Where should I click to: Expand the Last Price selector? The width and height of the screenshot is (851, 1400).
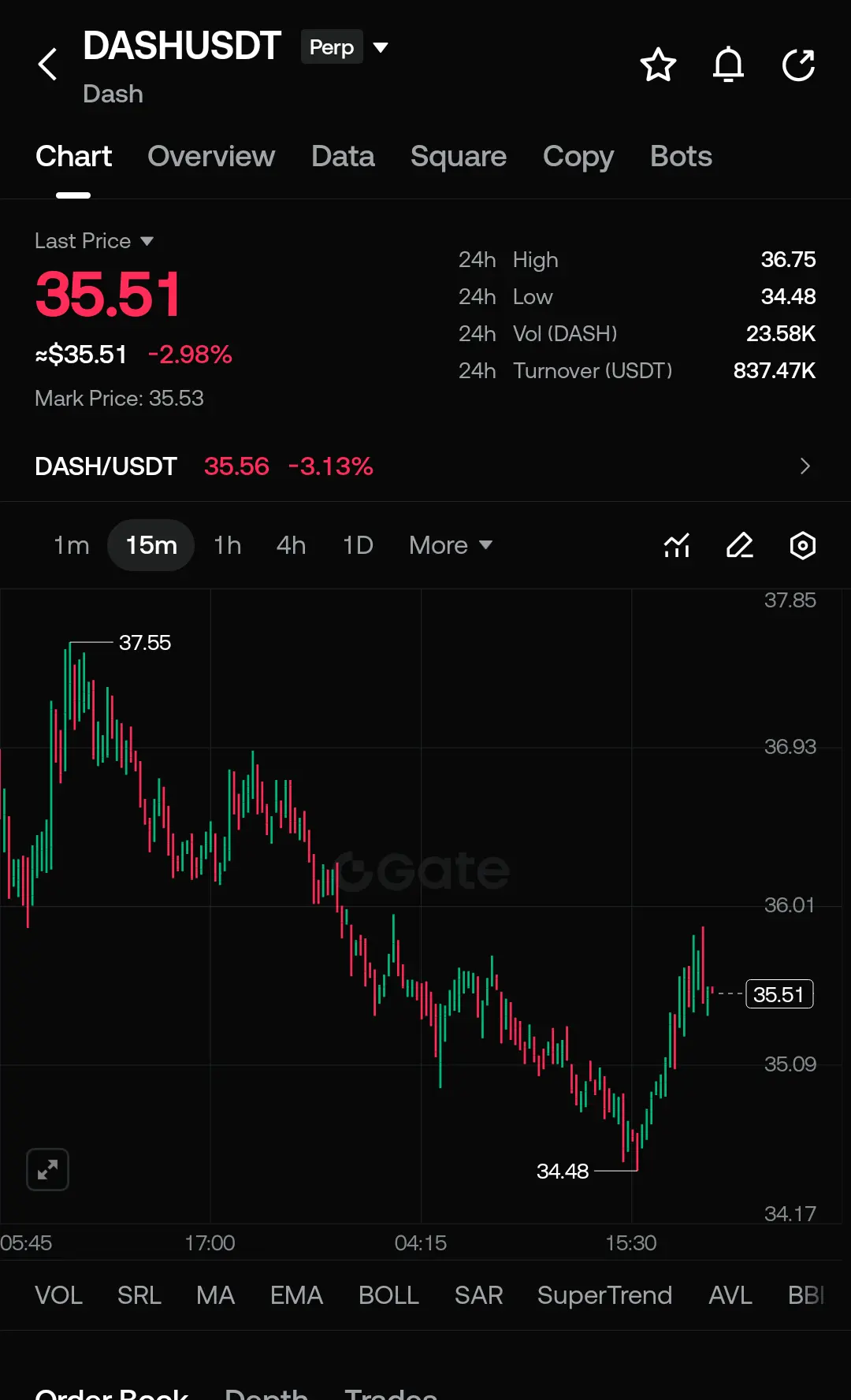pyautogui.click(x=95, y=241)
